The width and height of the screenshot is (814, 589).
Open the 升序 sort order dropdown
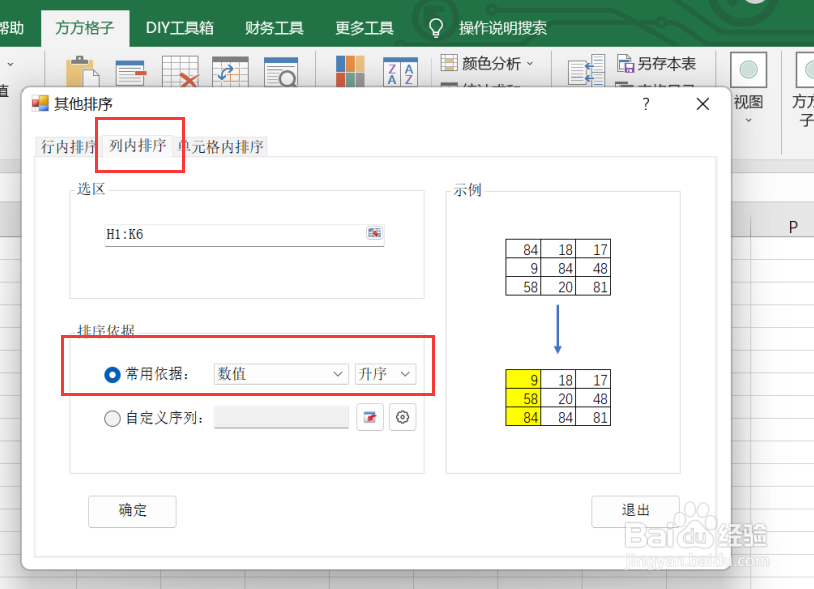[385, 374]
